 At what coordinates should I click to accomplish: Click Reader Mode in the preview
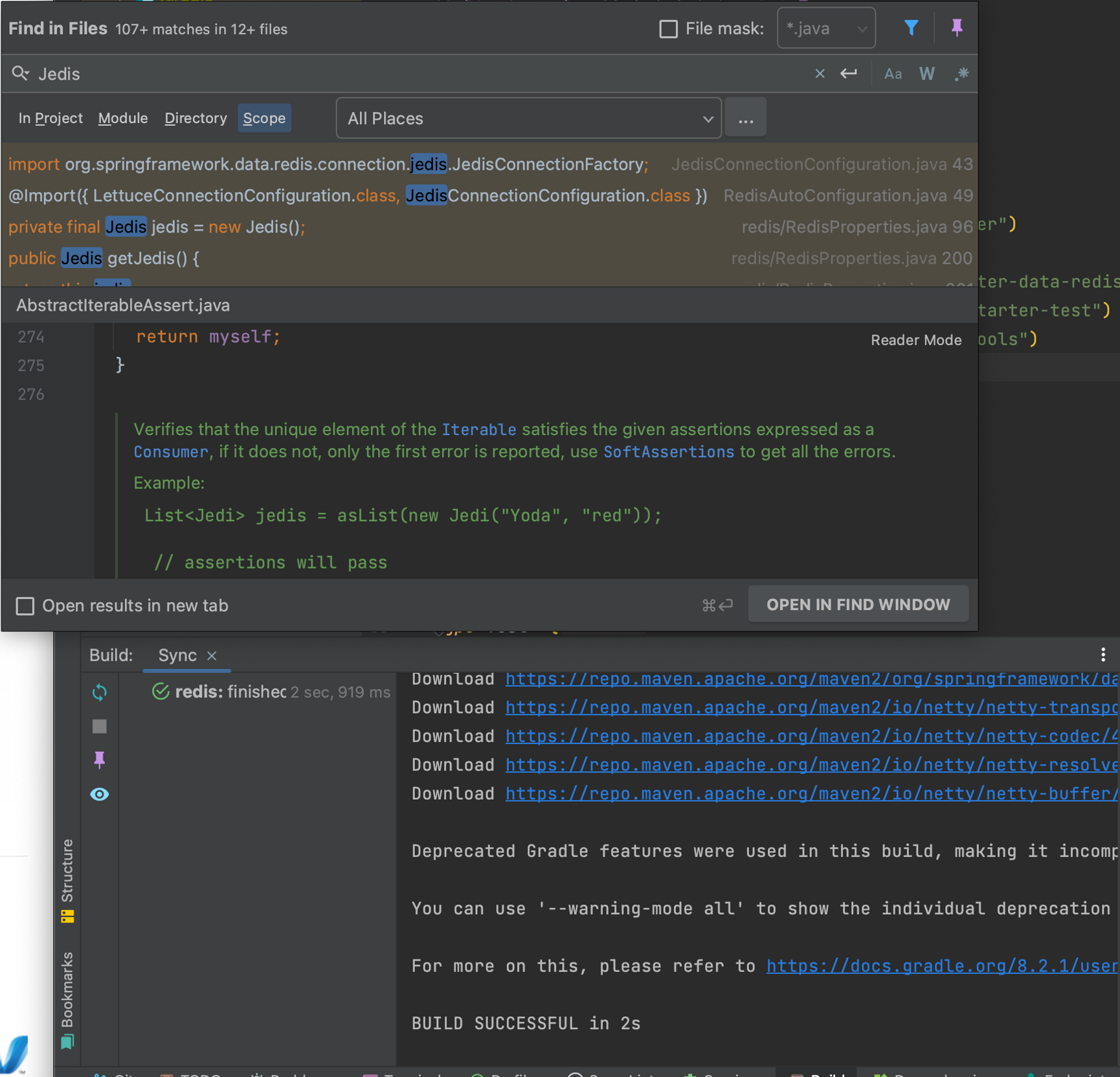(x=916, y=340)
